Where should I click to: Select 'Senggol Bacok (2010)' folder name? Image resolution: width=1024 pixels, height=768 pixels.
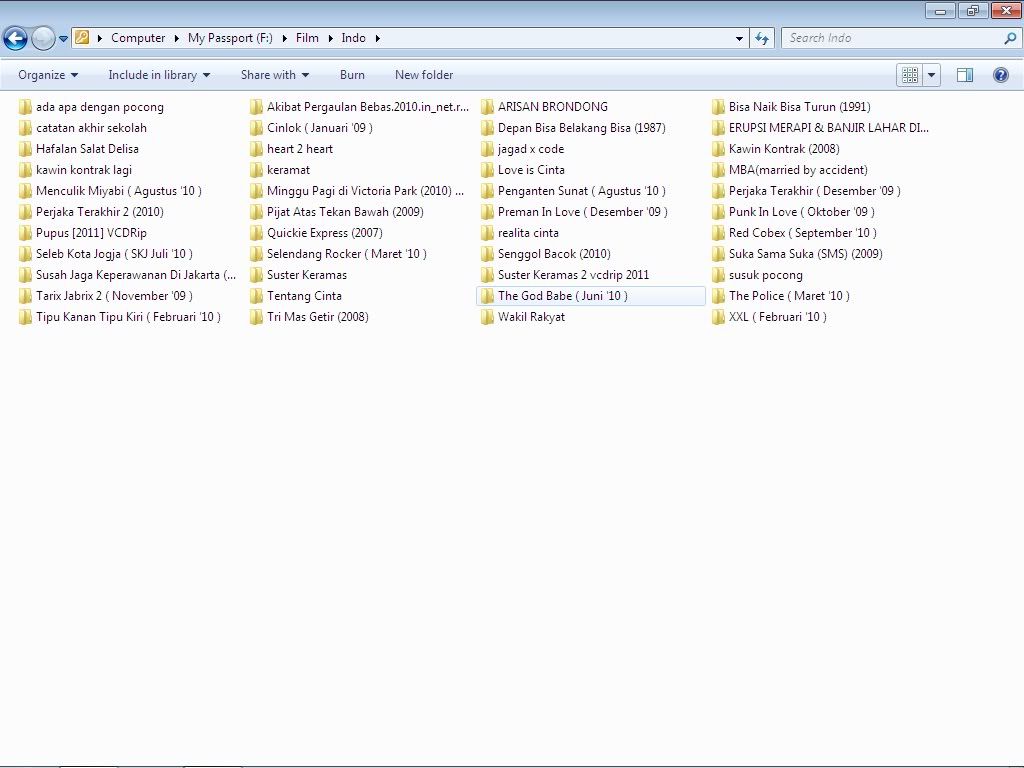coord(554,254)
